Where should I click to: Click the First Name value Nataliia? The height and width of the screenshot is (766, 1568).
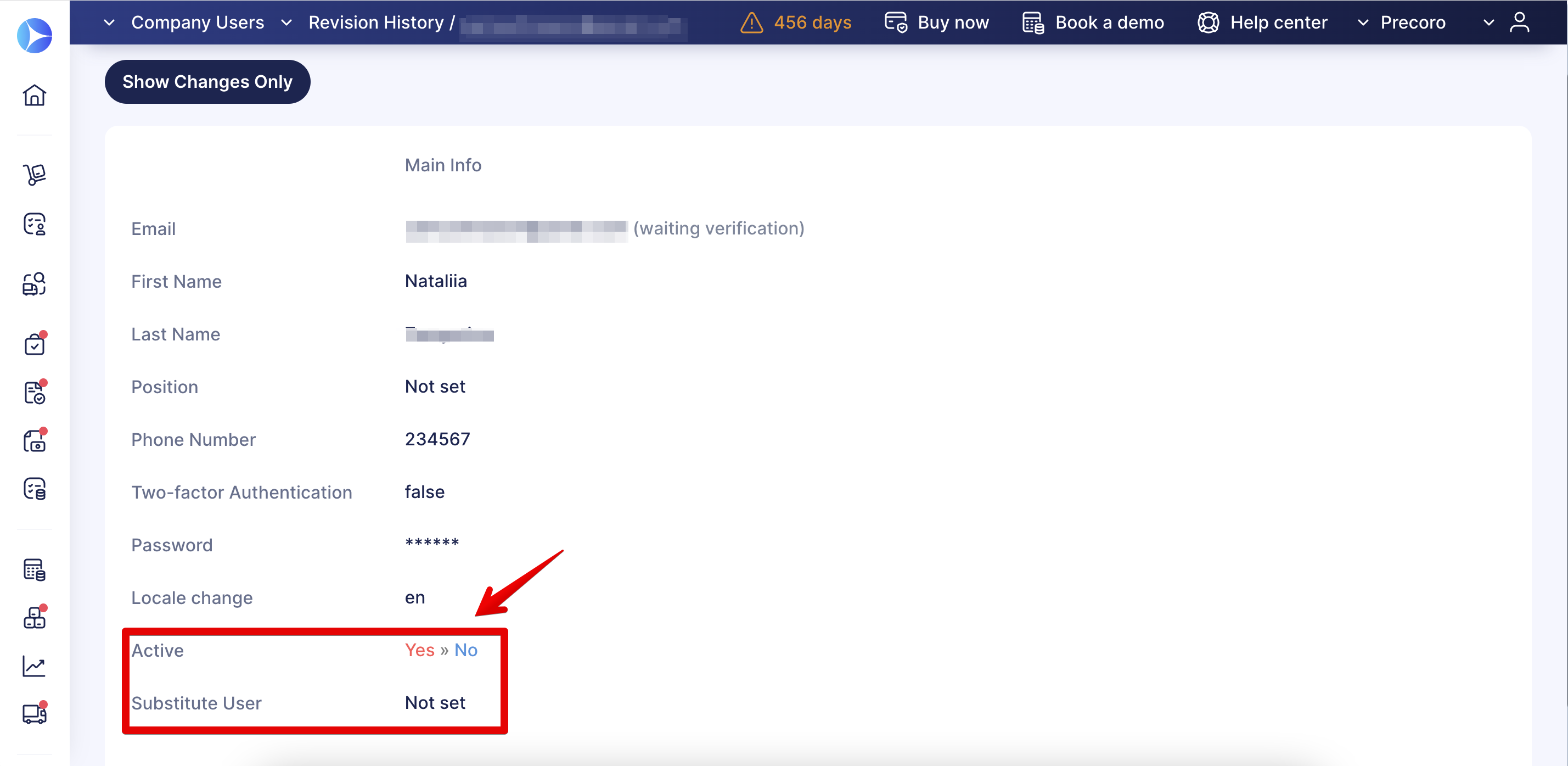coord(436,281)
